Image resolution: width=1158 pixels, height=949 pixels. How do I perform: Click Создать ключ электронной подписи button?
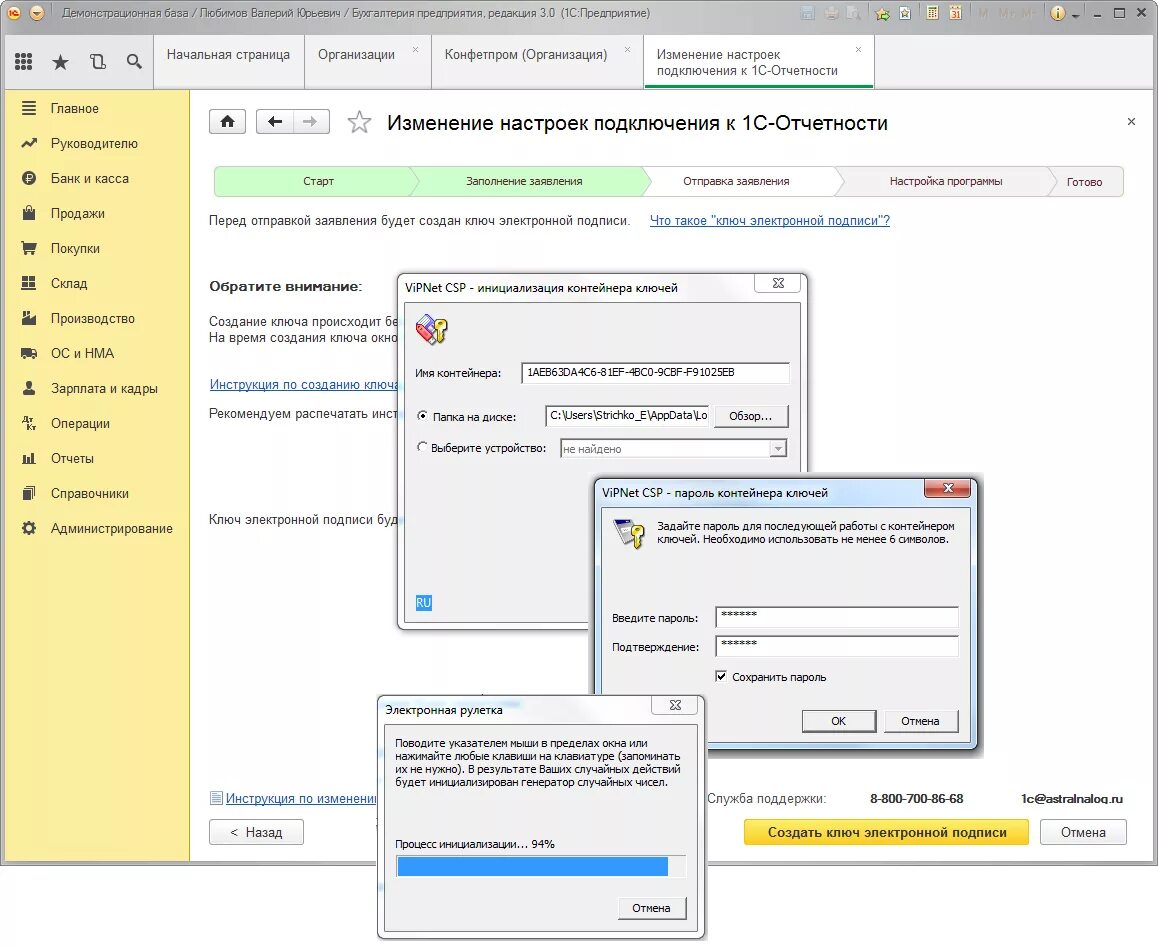point(886,832)
